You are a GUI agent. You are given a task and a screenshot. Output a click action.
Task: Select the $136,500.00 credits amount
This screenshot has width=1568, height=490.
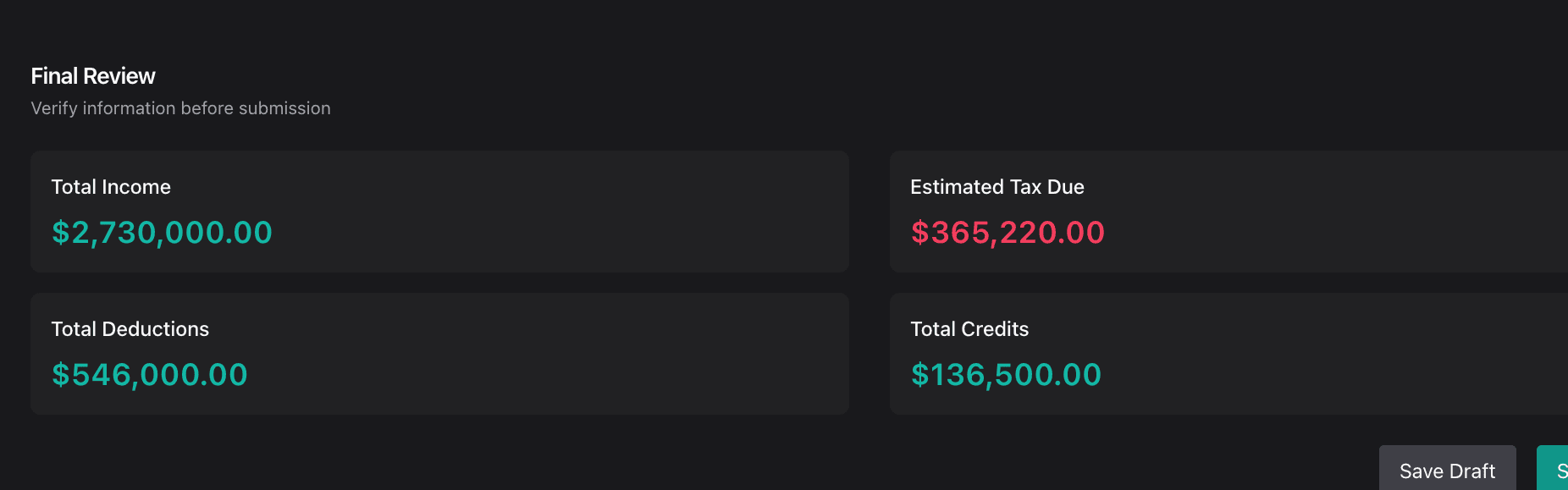point(1006,375)
